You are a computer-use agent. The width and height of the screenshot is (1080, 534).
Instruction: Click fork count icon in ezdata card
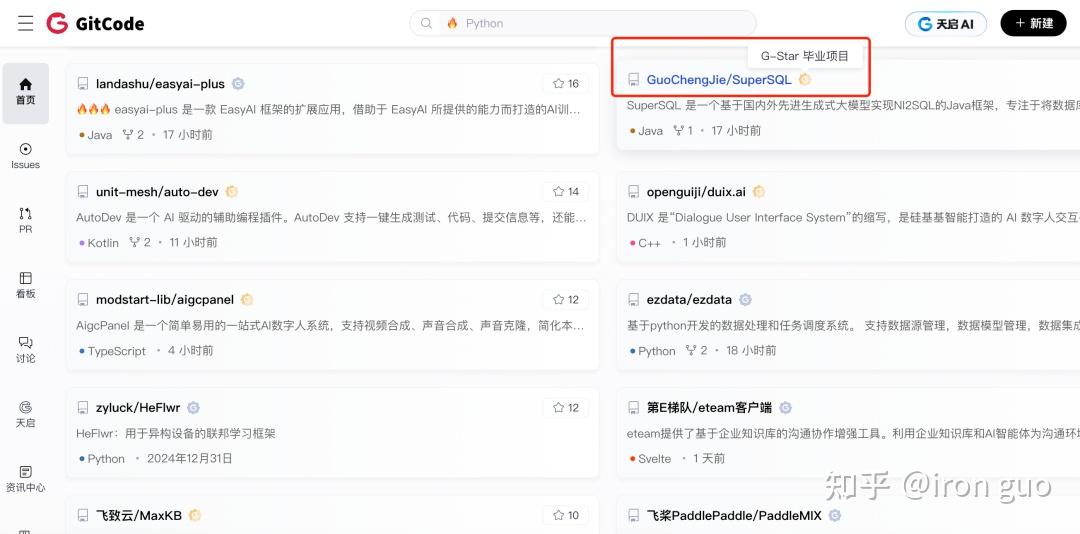click(691, 351)
